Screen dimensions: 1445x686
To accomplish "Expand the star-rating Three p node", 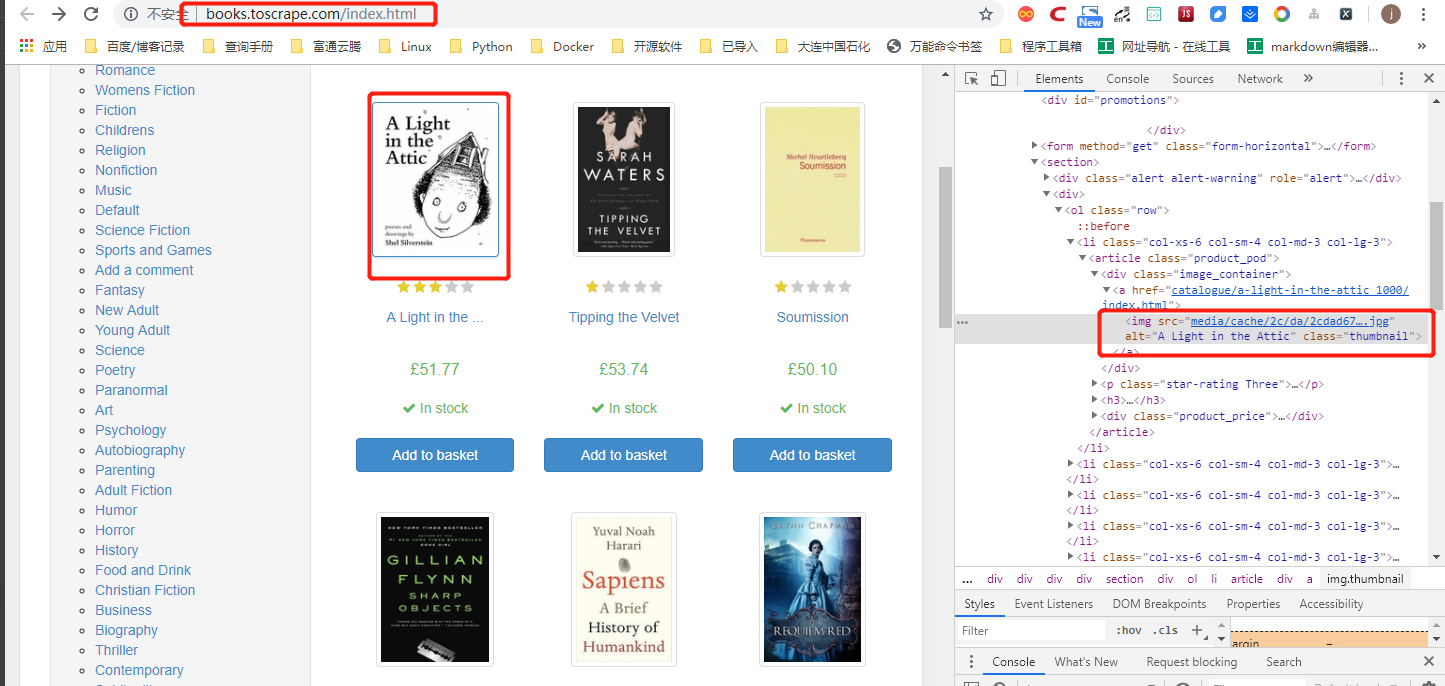I will coord(1095,384).
